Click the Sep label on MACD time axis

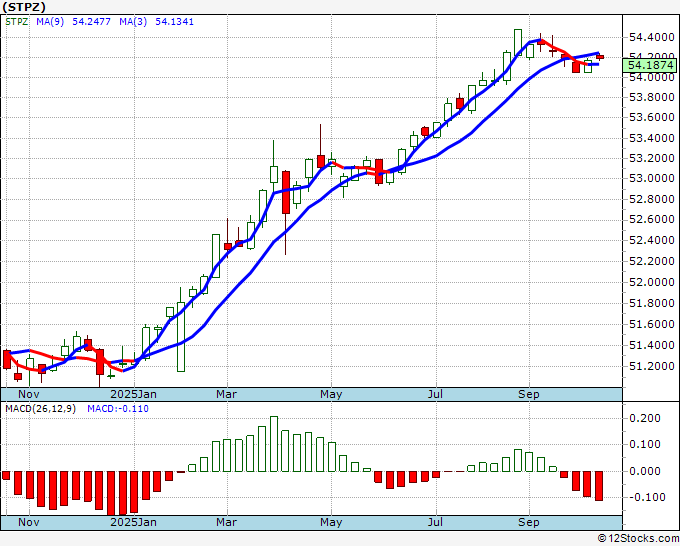click(529, 522)
